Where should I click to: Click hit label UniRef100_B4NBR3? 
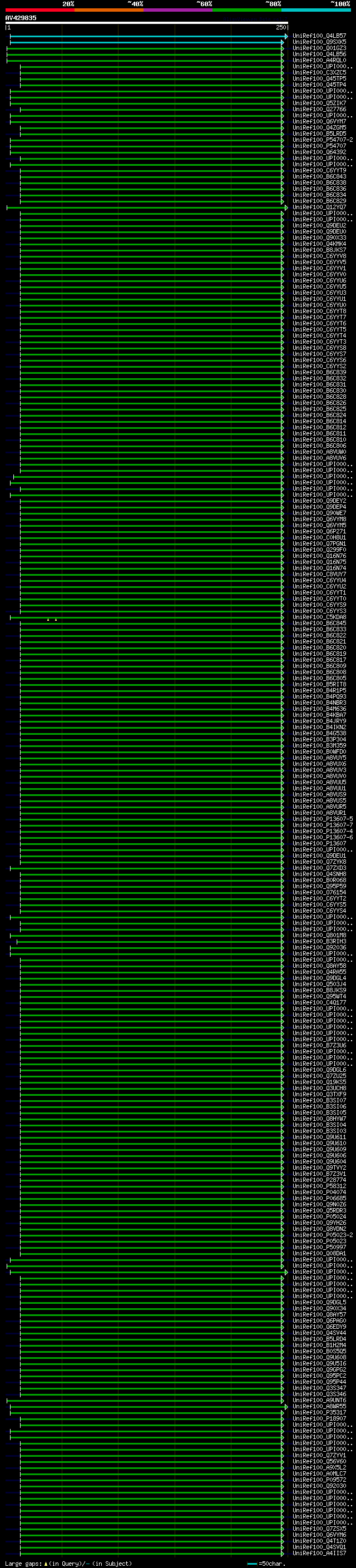(319, 703)
